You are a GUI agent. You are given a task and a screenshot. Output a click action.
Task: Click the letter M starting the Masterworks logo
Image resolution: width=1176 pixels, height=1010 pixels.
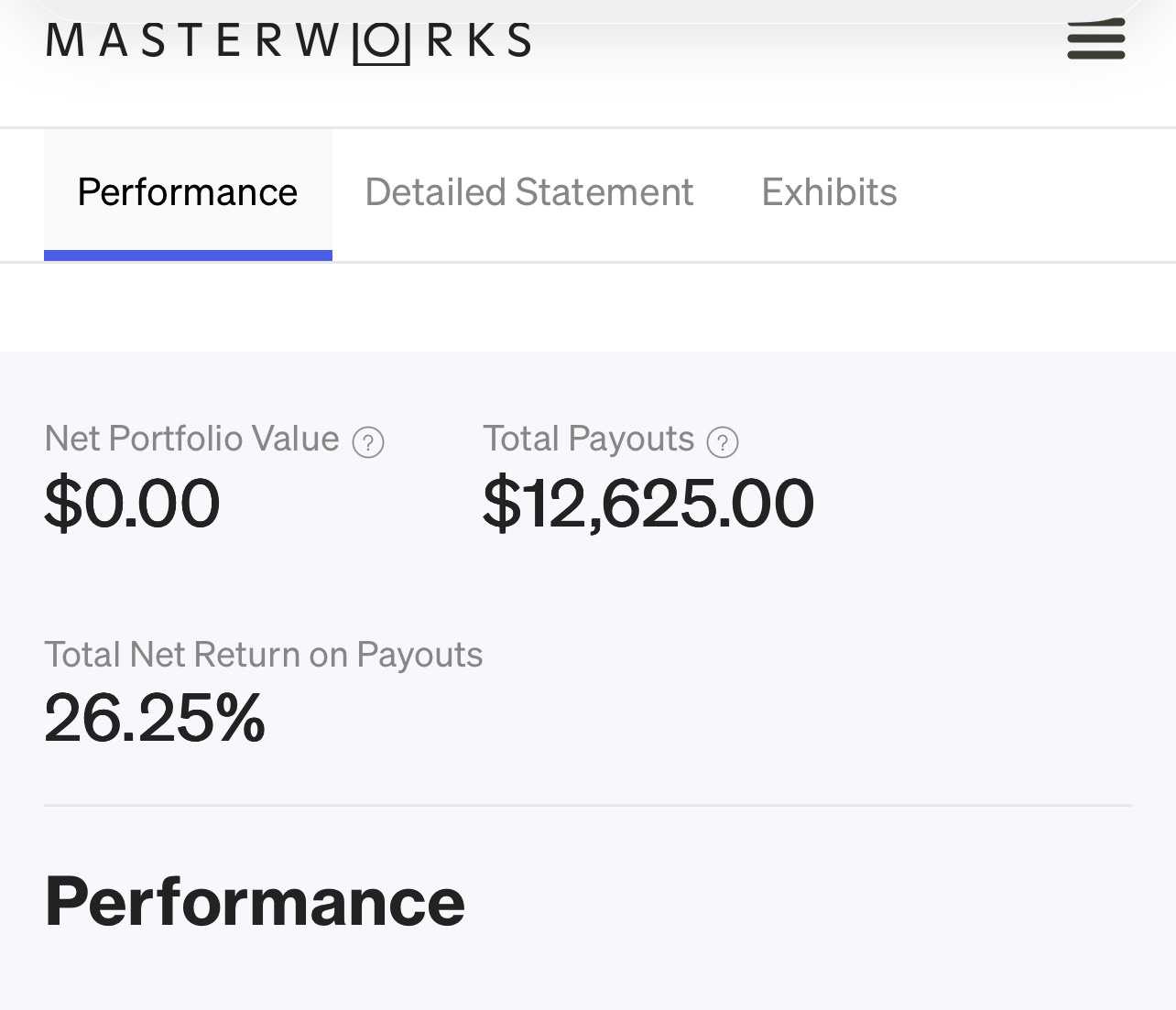64,41
